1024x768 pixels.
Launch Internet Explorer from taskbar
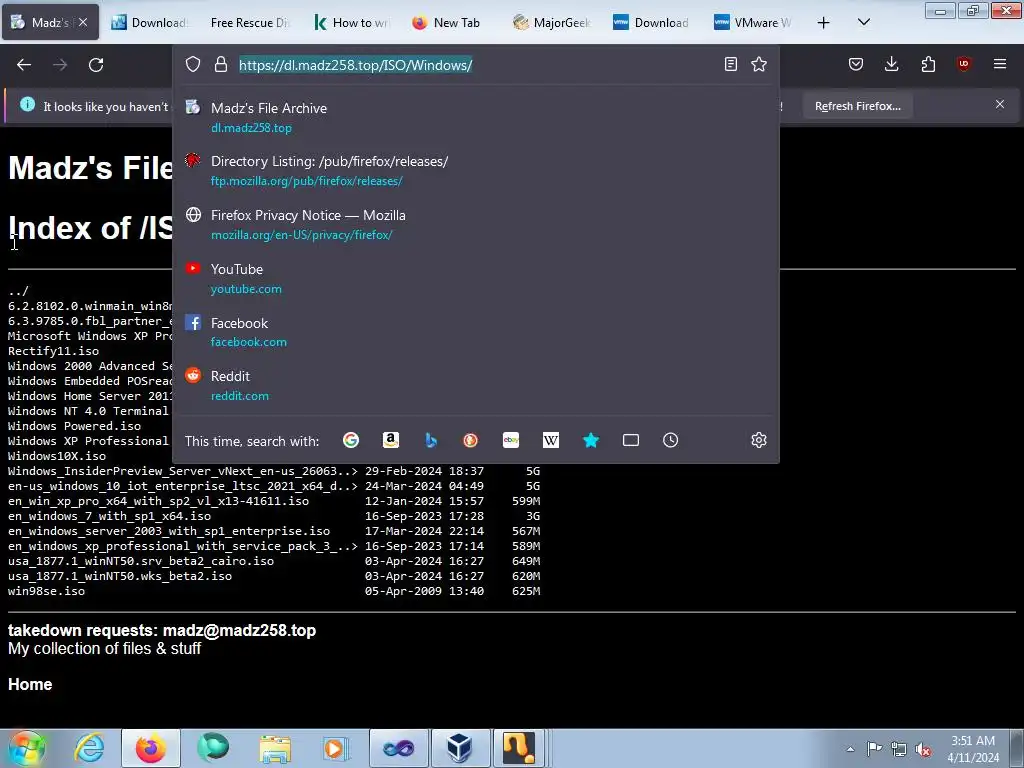(89, 748)
